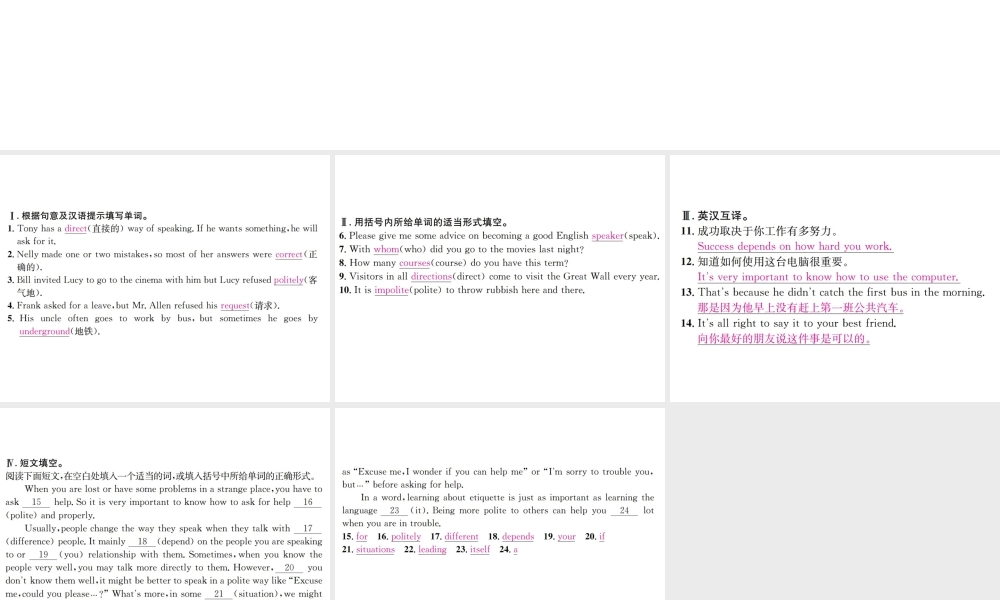Image resolution: width=1000 pixels, height=600 pixels.
Task: Click answer 19 "your"
Action: (x=566, y=537)
